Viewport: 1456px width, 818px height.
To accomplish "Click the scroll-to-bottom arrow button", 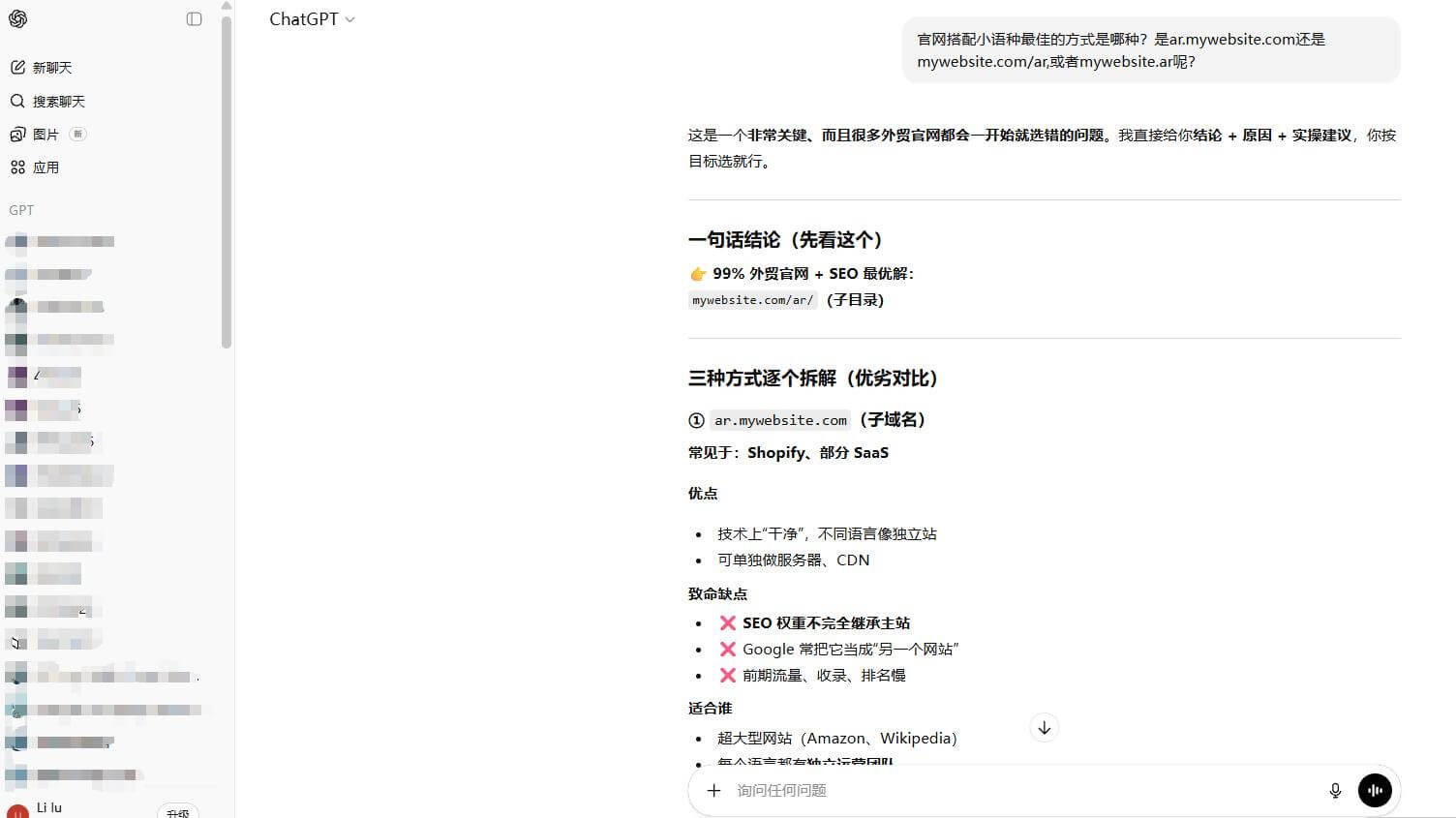I will click(1044, 728).
